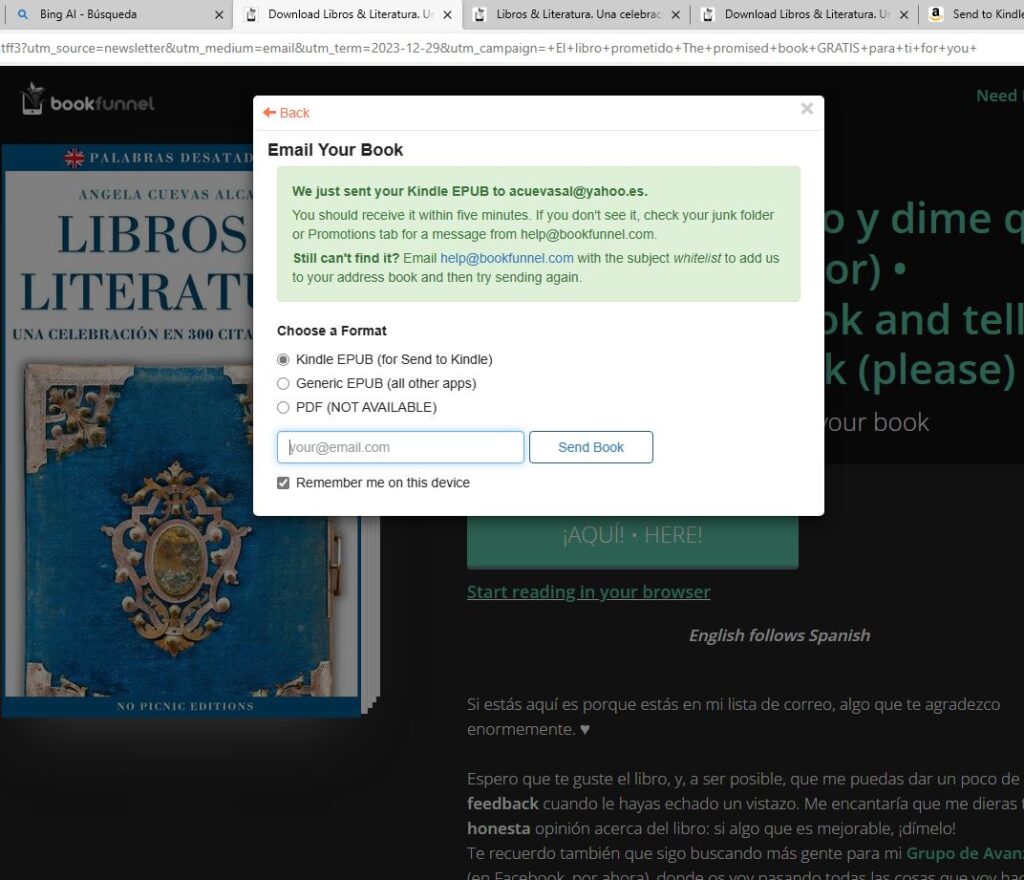This screenshot has width=1024, height=880.
Task: Close the Libros & Literatura. Una celebrac tab
Action: click(676, 14)
